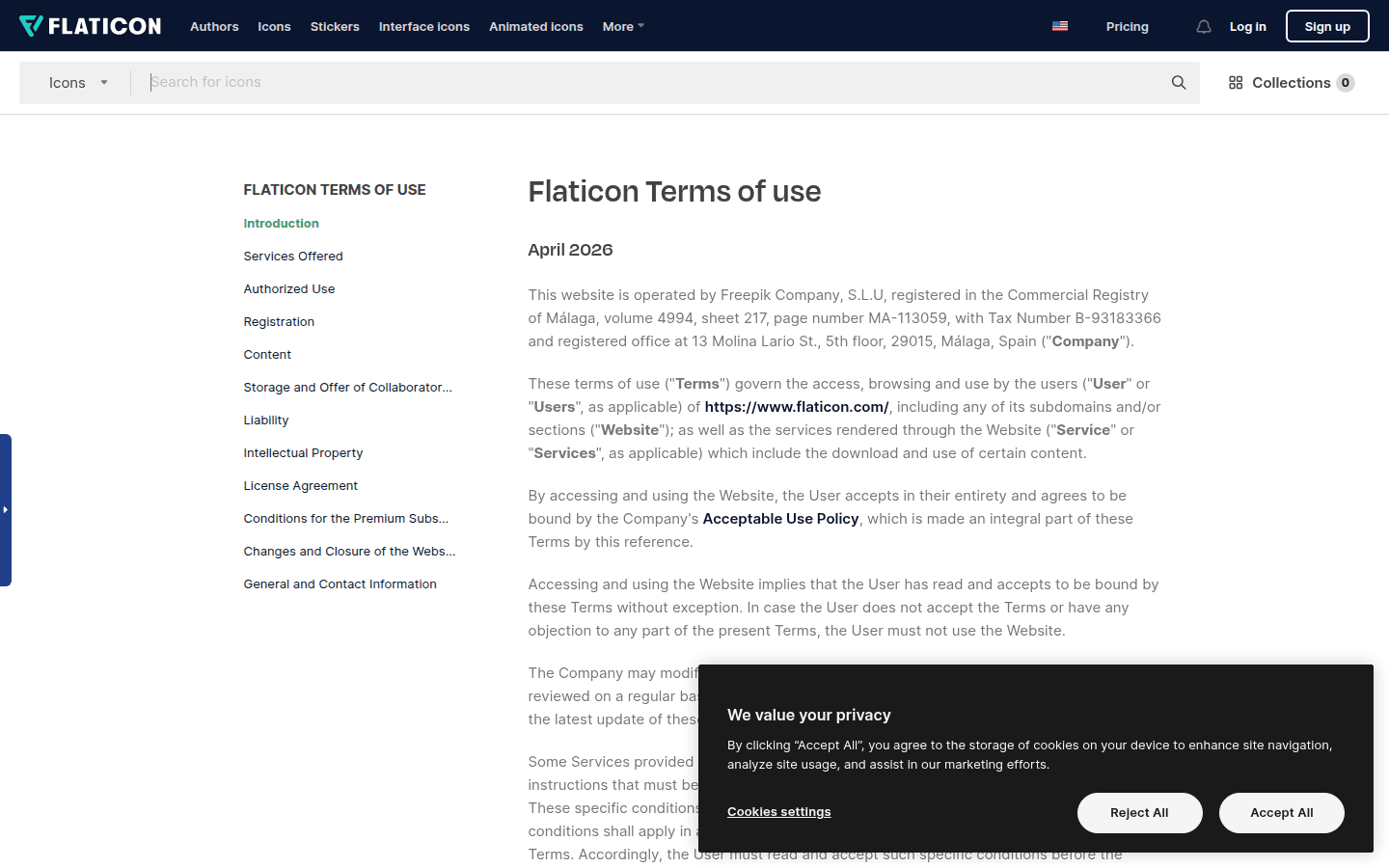Click the Flaticon logo
Image resolution: width=1389 pixels, height=868 pixels.
coord(91,26)
